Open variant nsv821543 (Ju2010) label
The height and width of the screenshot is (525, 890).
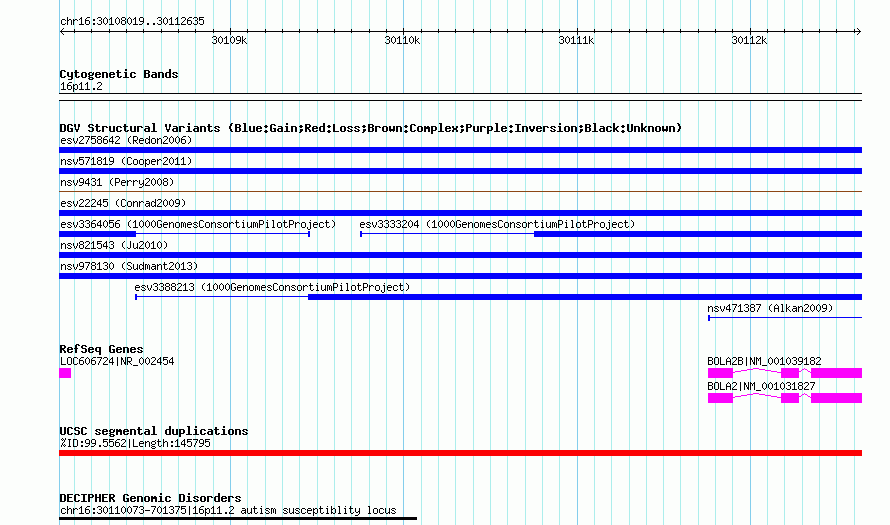(114, 245)
